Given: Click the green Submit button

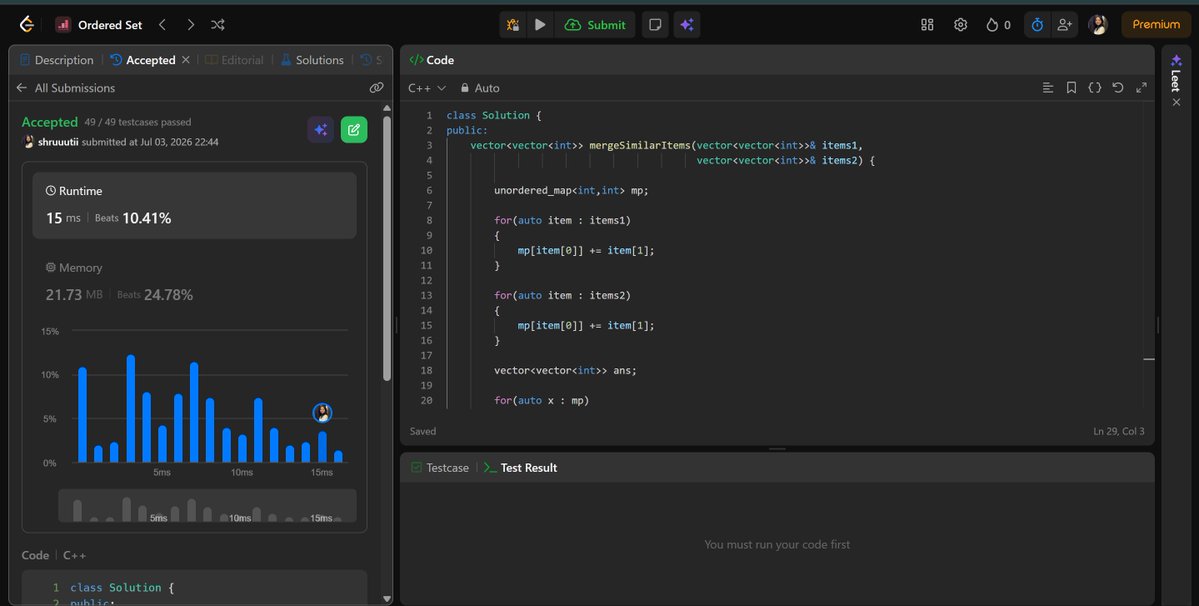Looking at the screenshot, I should [x=595, y=25].
